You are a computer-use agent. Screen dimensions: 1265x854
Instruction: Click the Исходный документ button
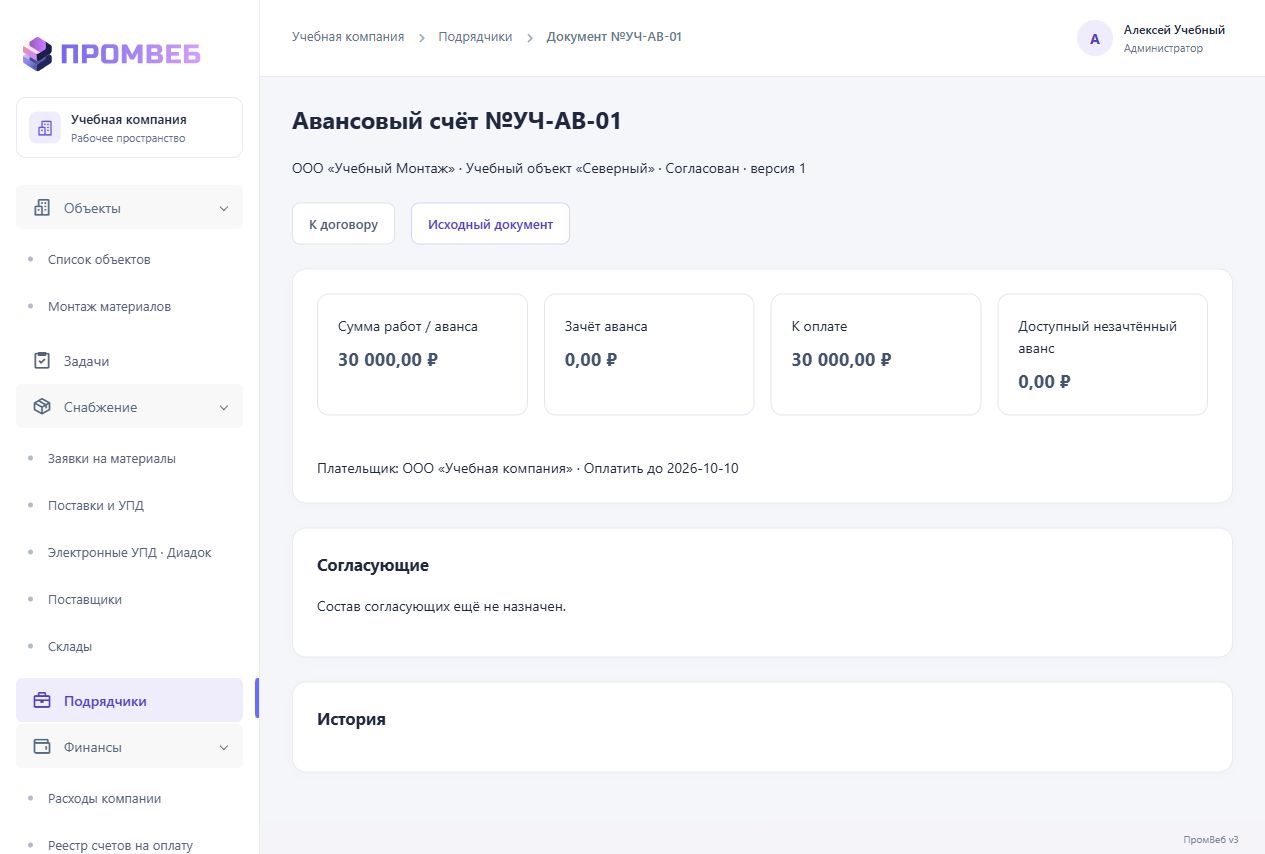tap(490, 224)
